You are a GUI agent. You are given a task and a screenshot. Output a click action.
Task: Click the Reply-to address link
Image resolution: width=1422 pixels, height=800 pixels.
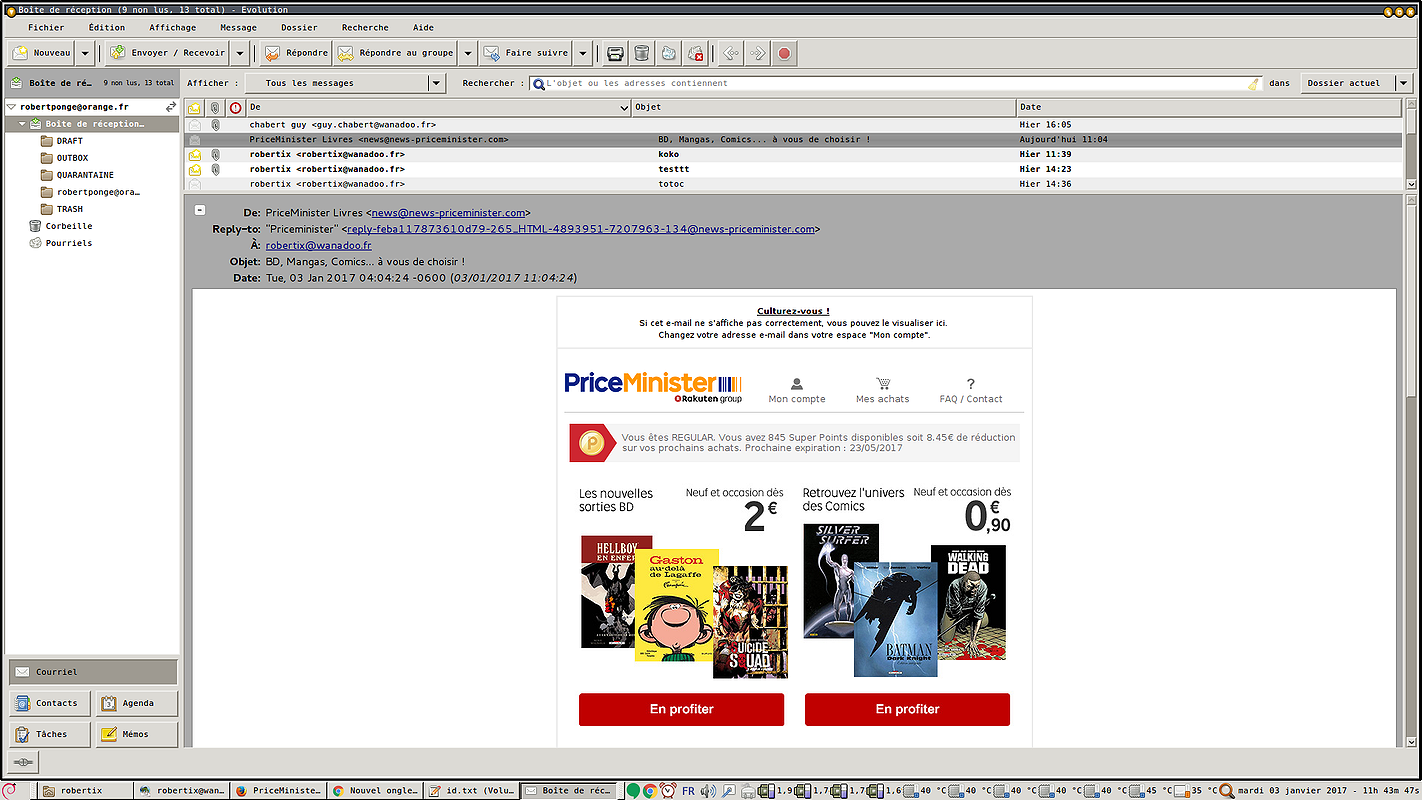click(580, 229)
